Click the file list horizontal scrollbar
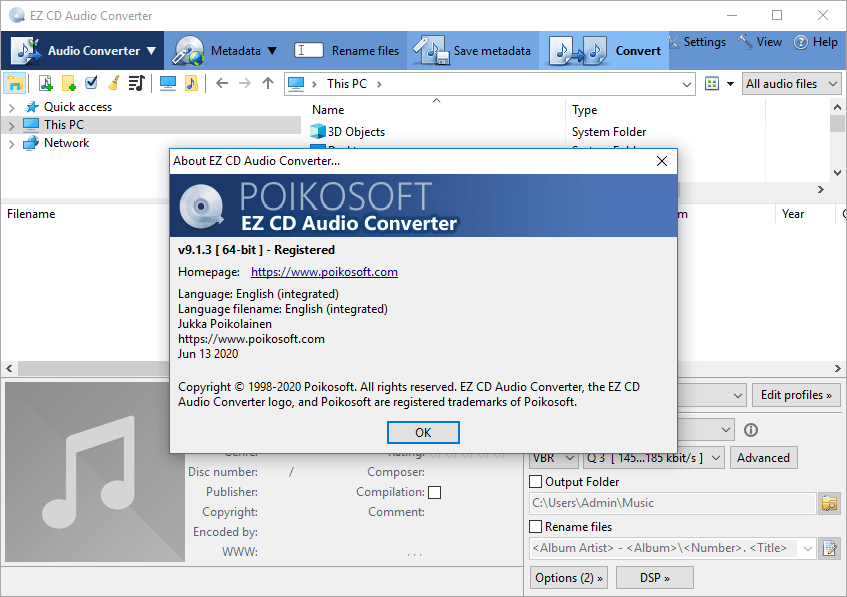This screenshot has height=597, width=847. pyautogui.click(x=424, y=368)
